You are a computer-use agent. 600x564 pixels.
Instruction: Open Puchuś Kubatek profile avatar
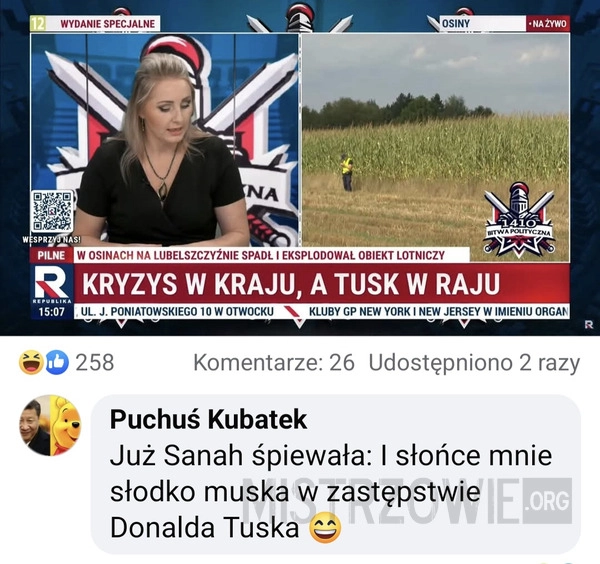[x=50, y=425]
